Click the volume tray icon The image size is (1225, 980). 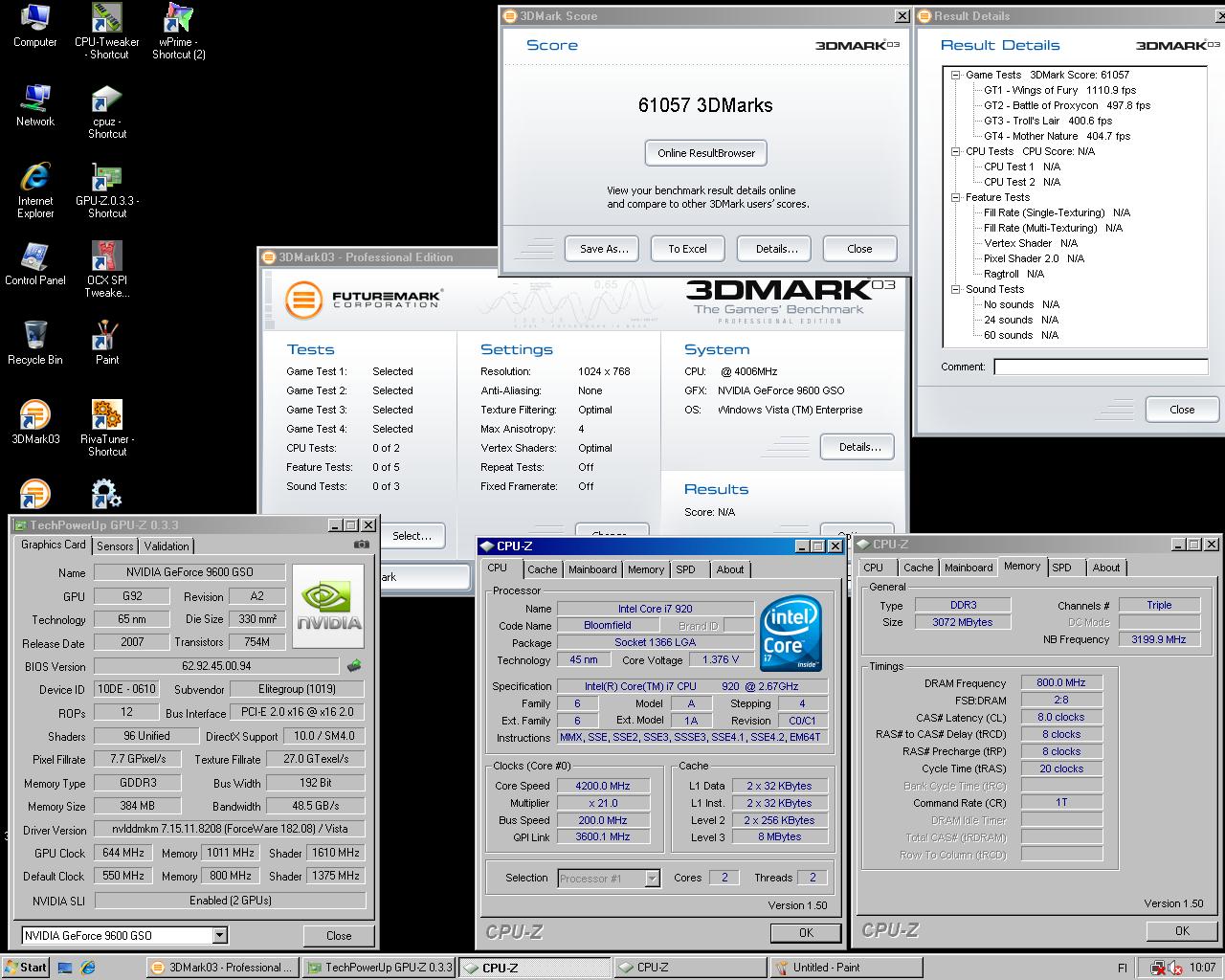[1175, 968]
